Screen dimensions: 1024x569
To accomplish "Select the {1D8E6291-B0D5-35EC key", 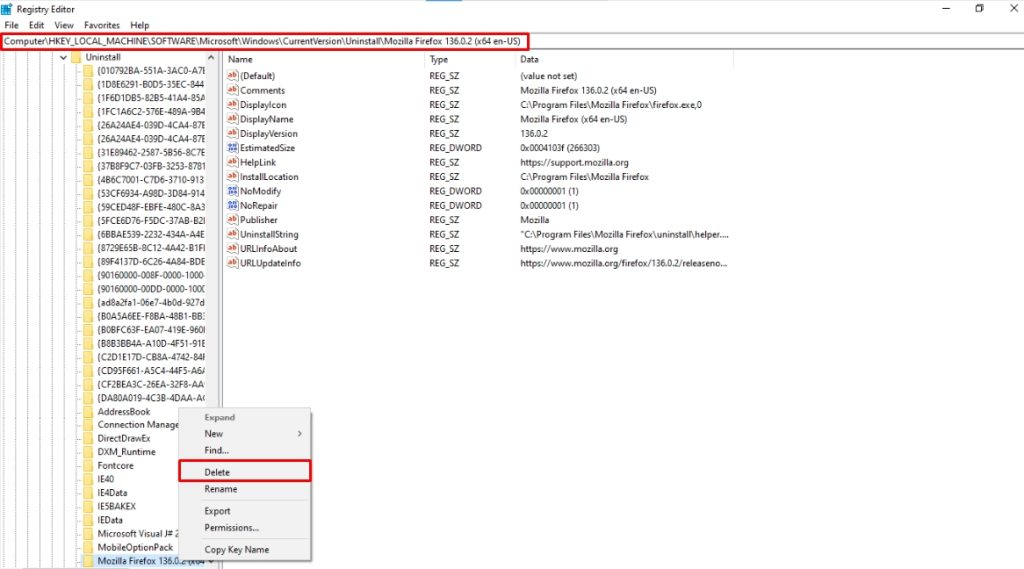I will pyautogui.click(x=150, y=84).
